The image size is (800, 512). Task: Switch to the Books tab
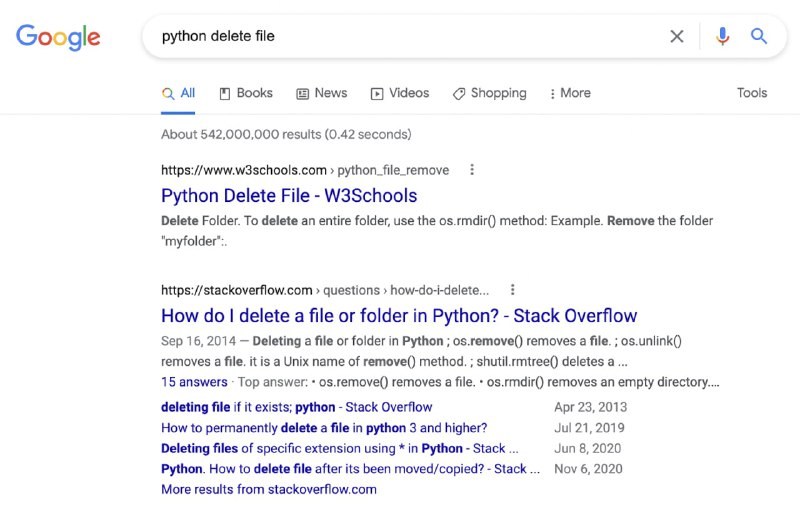coord(246,93)
